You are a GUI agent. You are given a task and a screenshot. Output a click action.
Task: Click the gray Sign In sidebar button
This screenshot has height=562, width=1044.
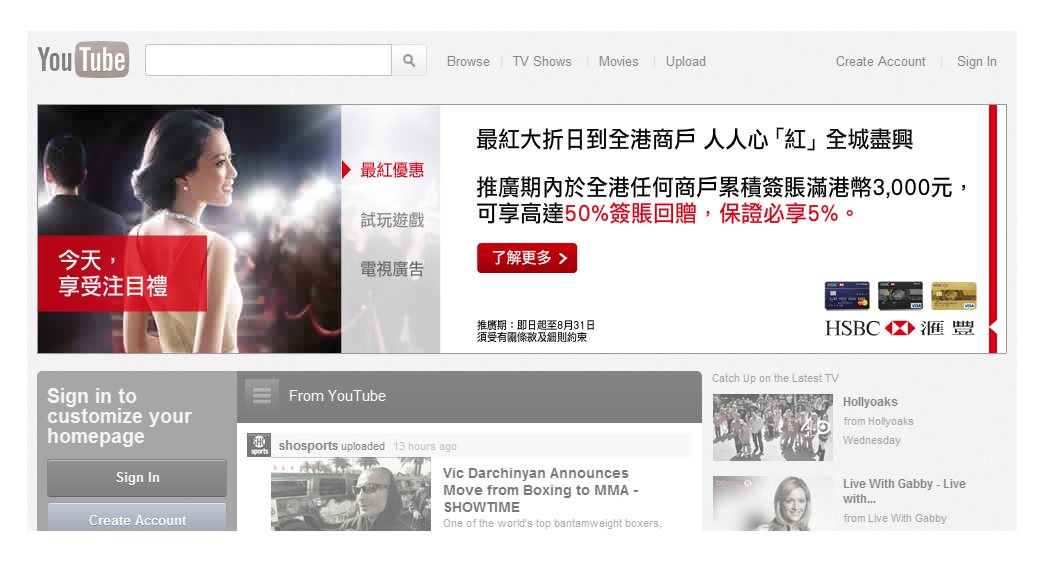(136, 477)
